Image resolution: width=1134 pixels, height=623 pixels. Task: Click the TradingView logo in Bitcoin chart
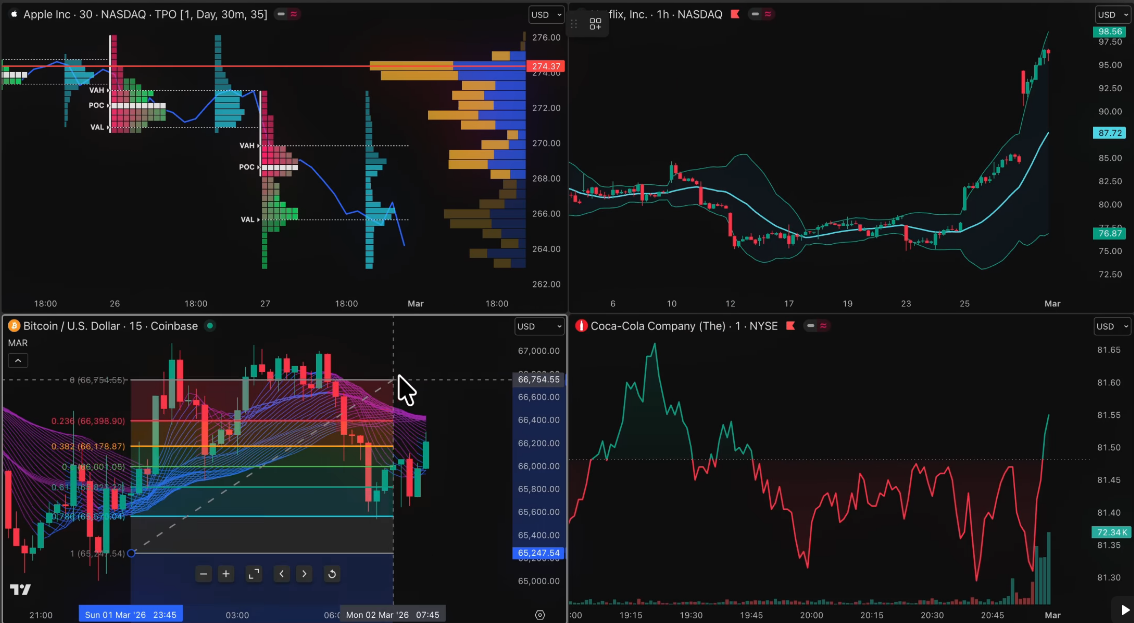pyautogui.click(x=20, y=590)
